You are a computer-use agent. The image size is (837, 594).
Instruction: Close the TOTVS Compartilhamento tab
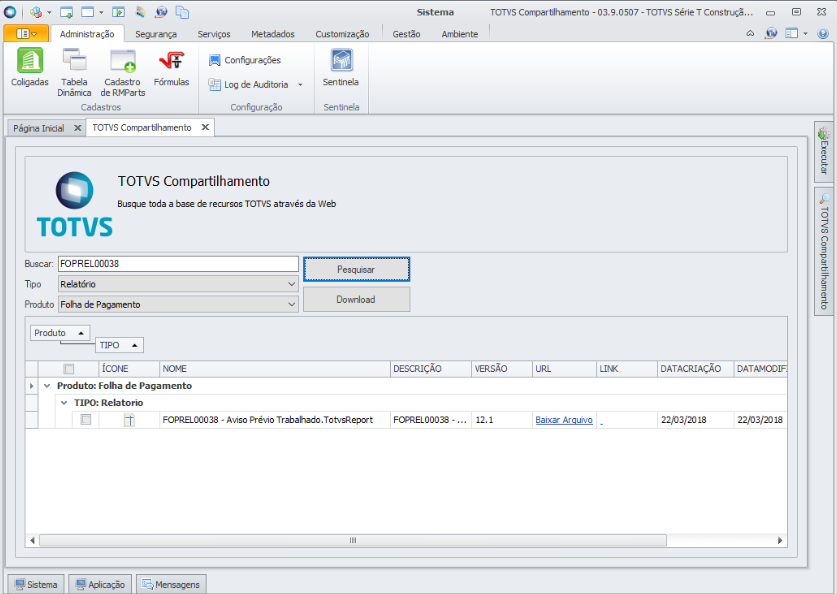click(x=205, y=128)
